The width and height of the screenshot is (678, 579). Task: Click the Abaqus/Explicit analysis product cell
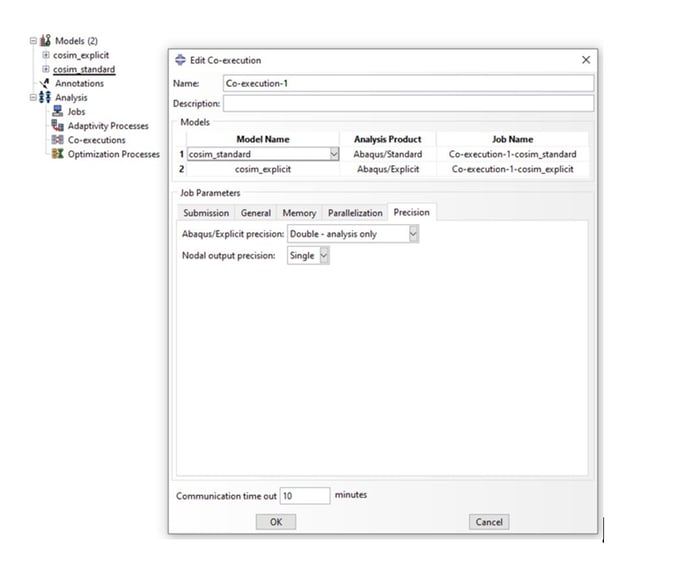click(388, 169)
